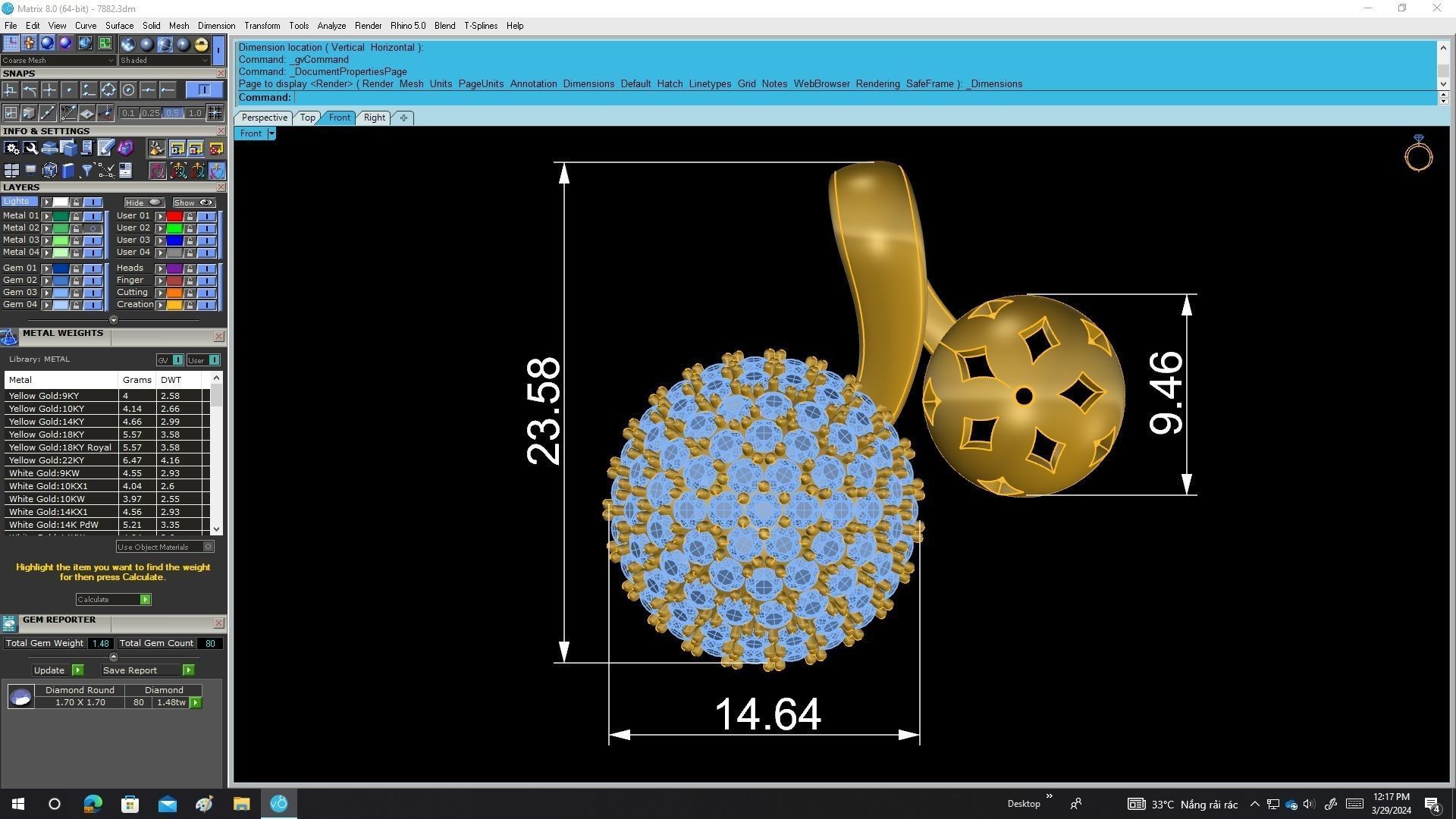Click the blue book icon in Info & Settings
The height and width of the screenshot is (819, 1456).
(x=68, y=170)
